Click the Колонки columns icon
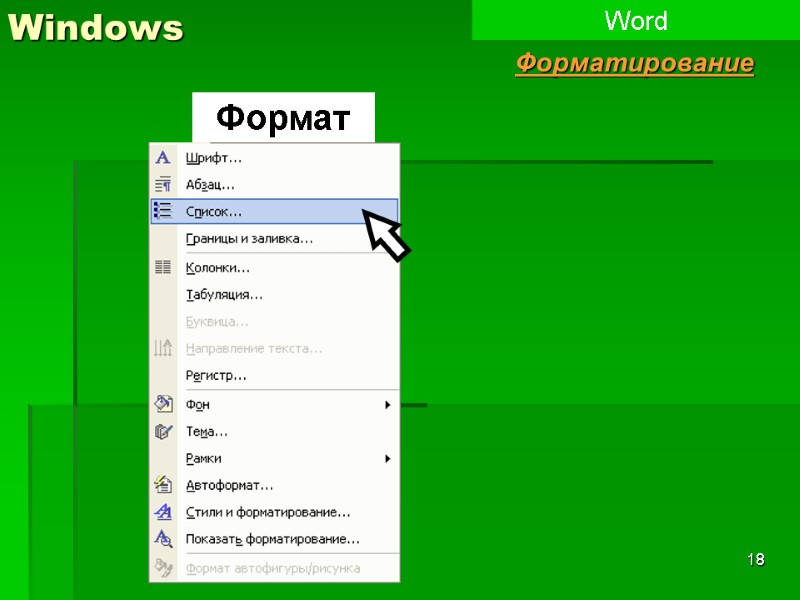The height and width of the screenshot is (600, 800). [163, 267]
